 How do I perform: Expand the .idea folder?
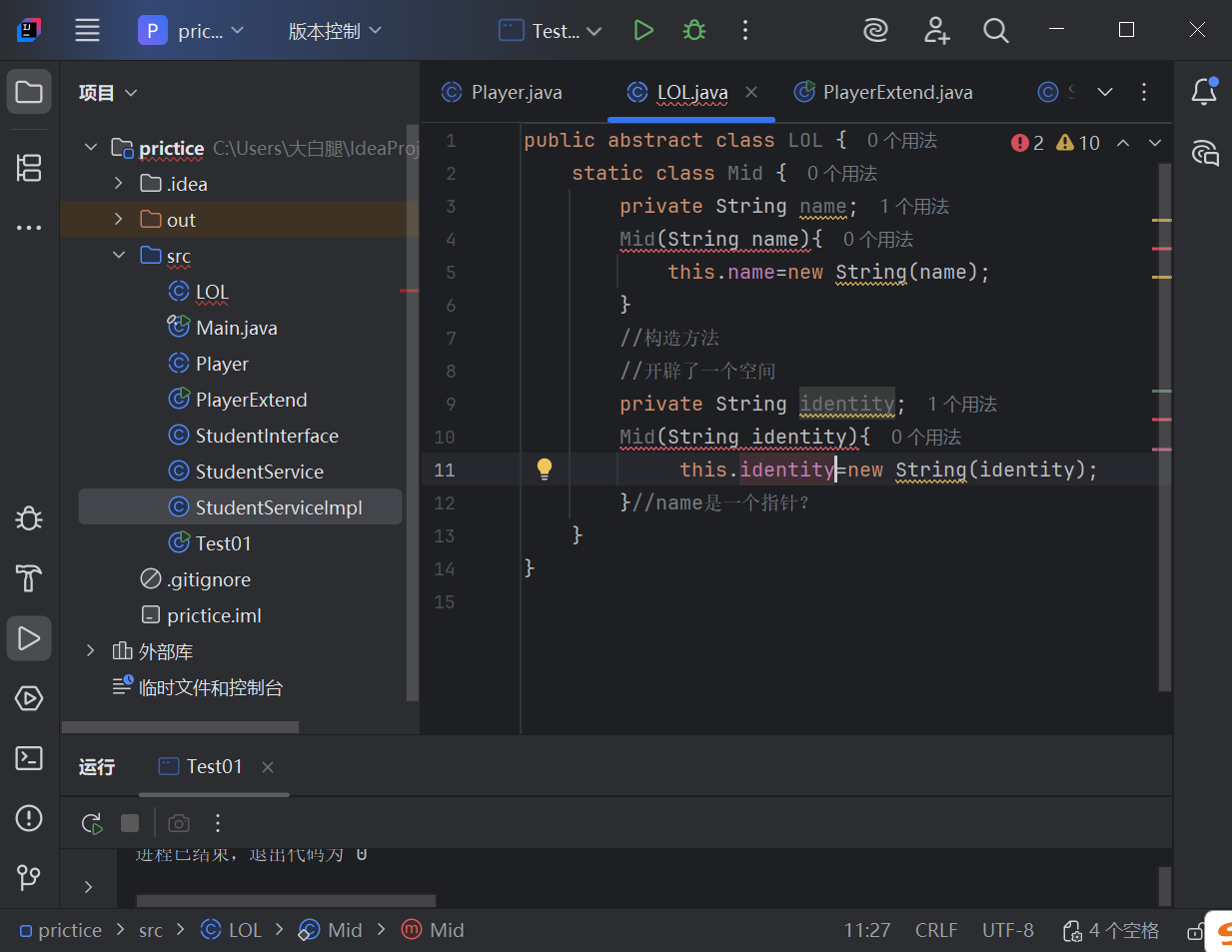(x=119, y=184)
